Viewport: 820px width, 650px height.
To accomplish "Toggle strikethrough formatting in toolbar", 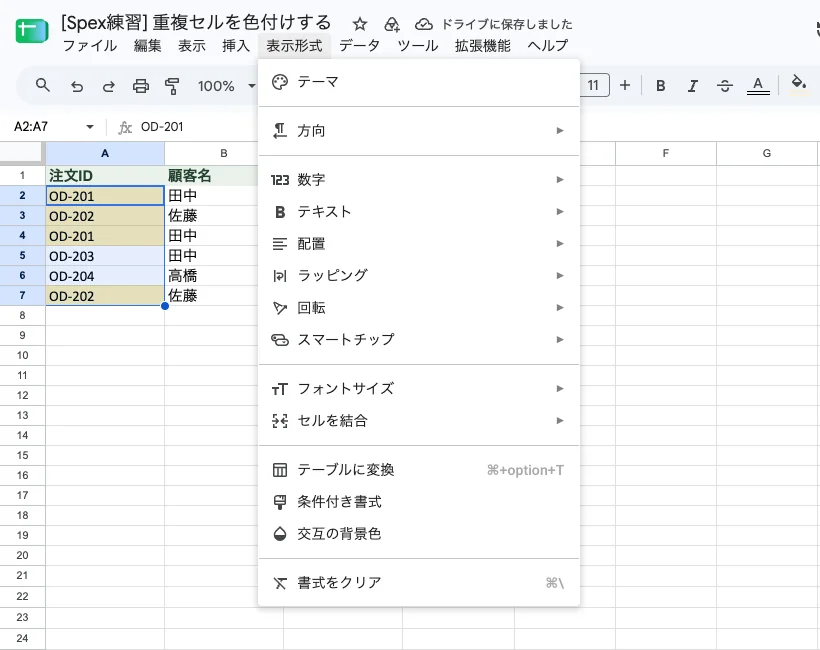I will [725, 86].
